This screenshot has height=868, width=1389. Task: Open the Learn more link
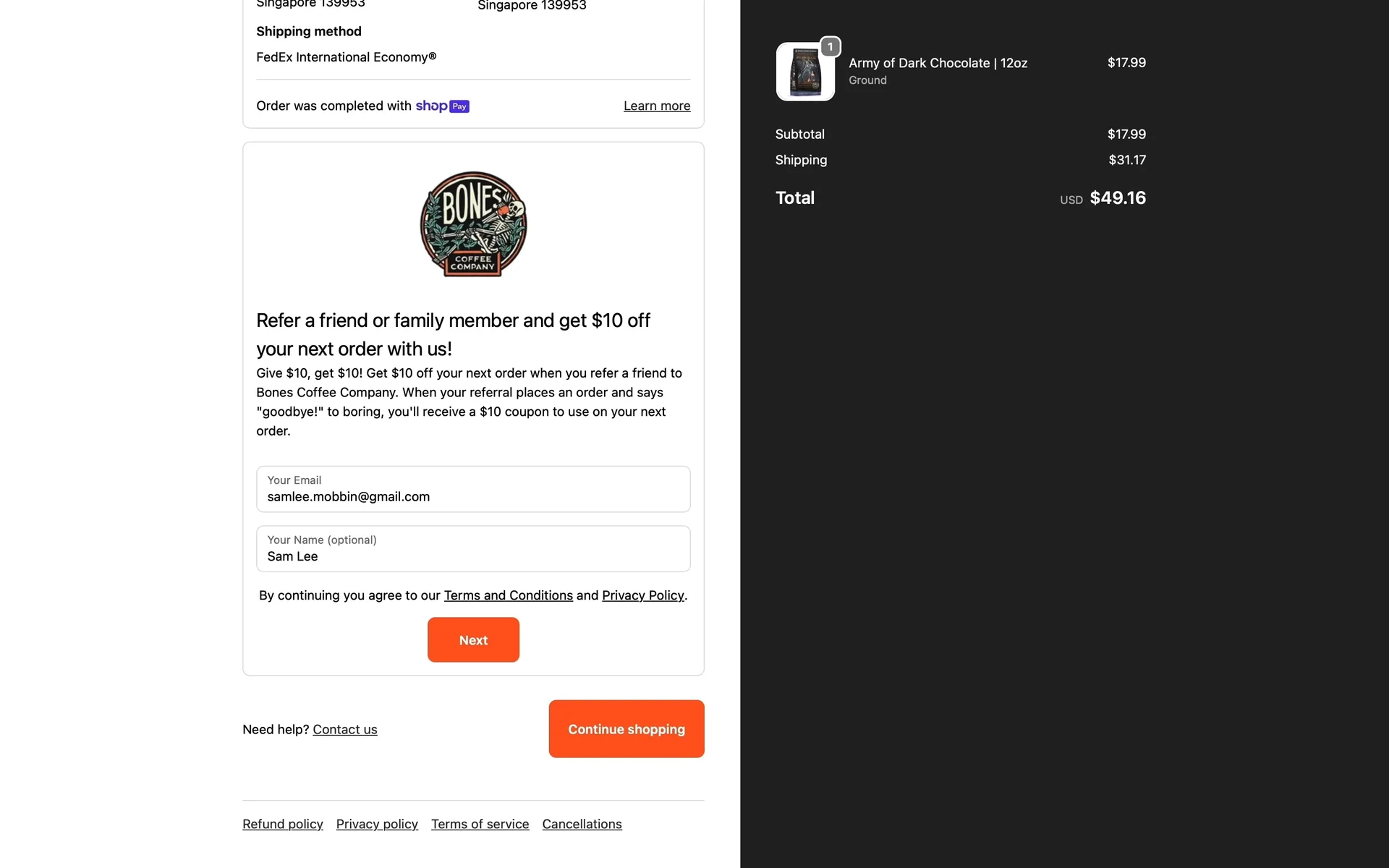(x=657, y=106)
